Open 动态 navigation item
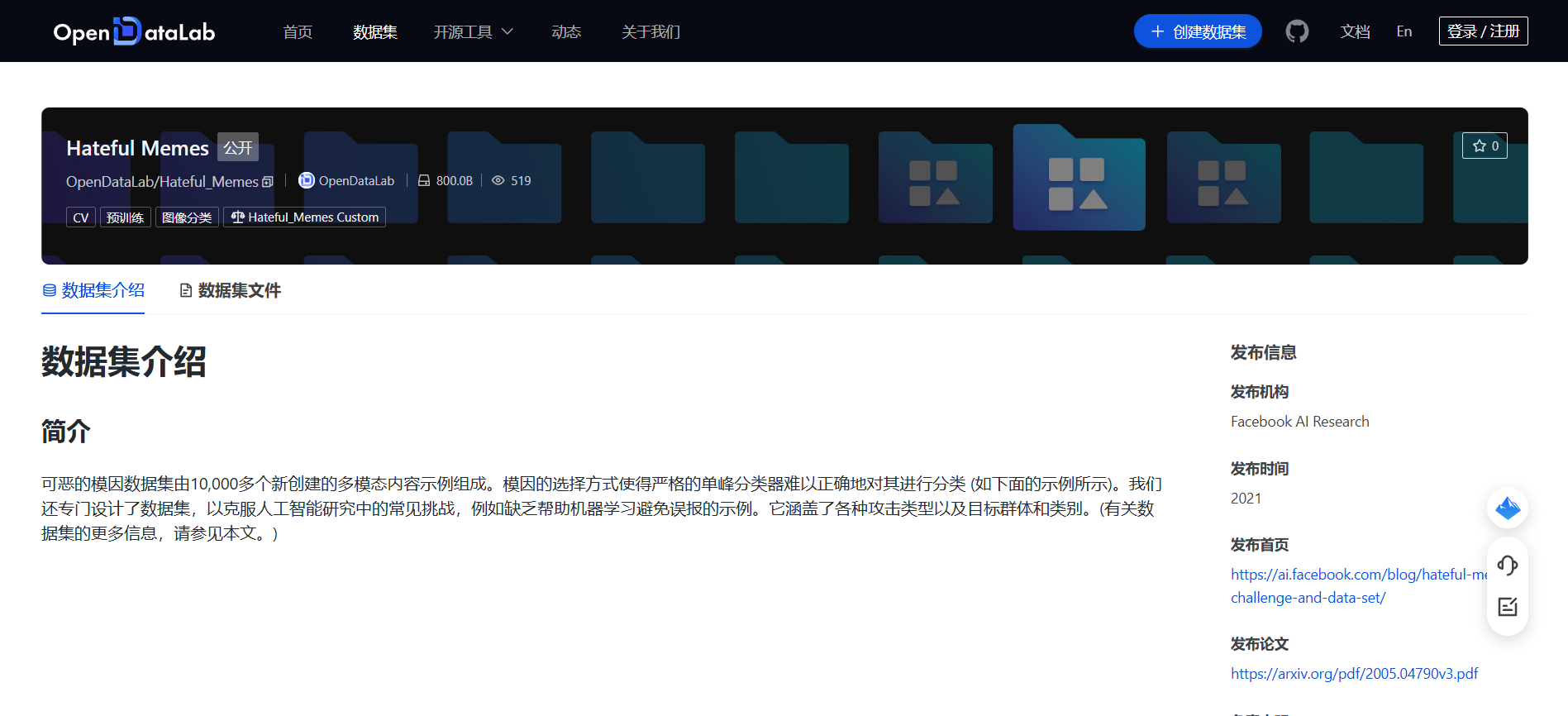Viewport: 1568px width, 716px height. pos(566,31)
